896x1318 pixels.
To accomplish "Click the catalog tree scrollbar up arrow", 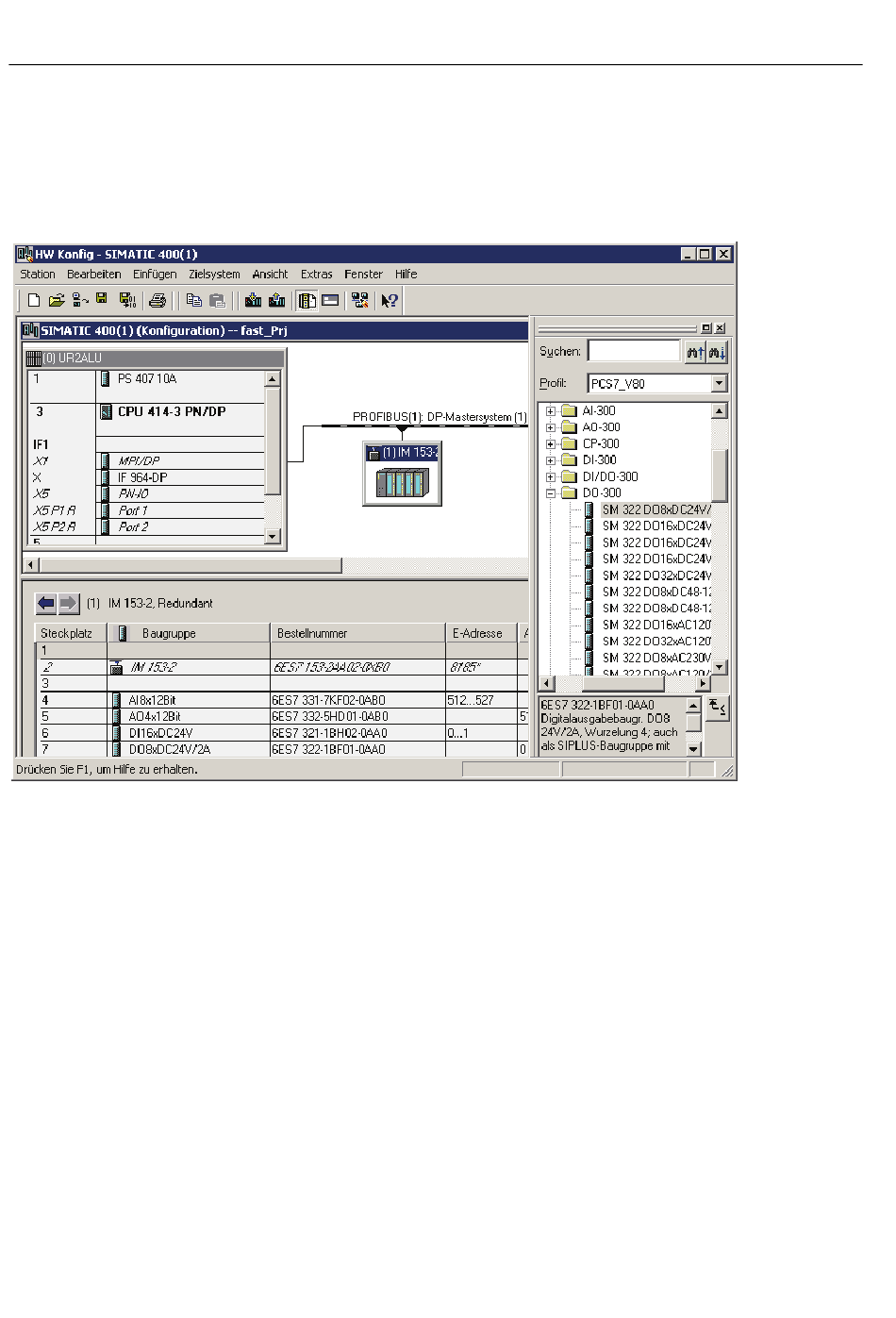I will 720,411.
